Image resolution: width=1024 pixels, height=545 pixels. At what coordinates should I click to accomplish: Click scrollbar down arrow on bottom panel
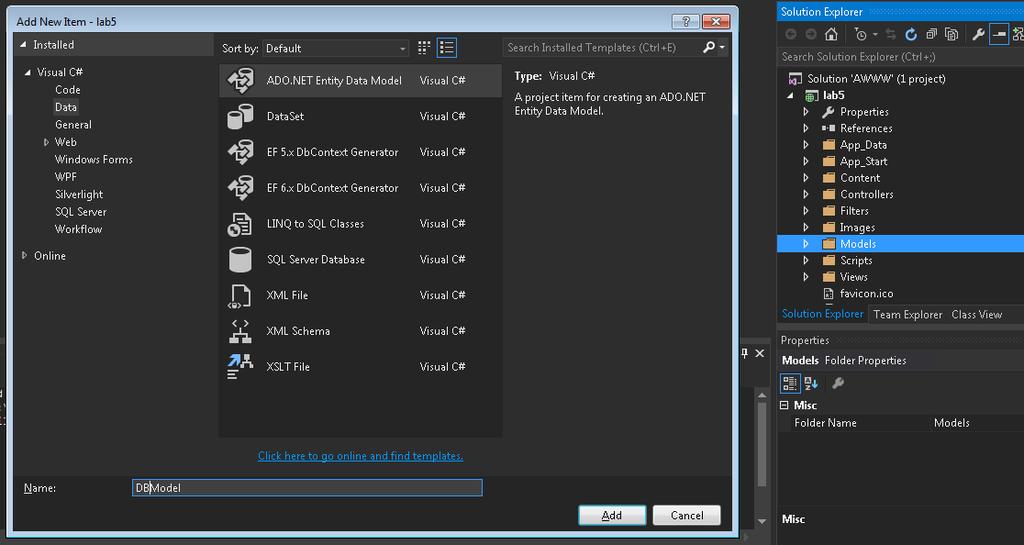click(x=761, y=521)
